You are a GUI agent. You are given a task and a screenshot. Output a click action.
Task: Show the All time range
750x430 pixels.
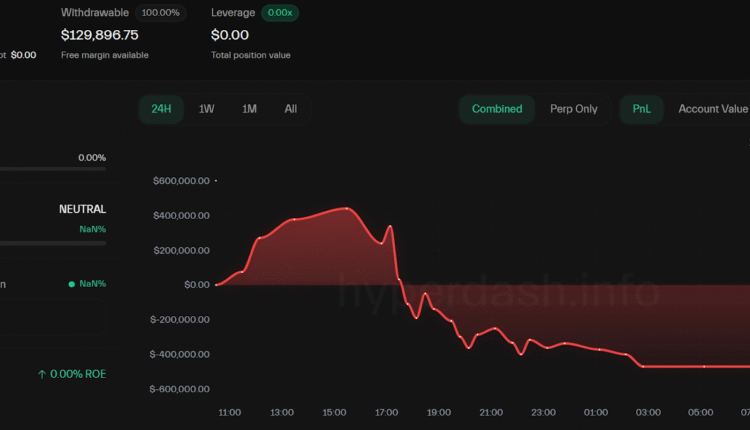290,109
